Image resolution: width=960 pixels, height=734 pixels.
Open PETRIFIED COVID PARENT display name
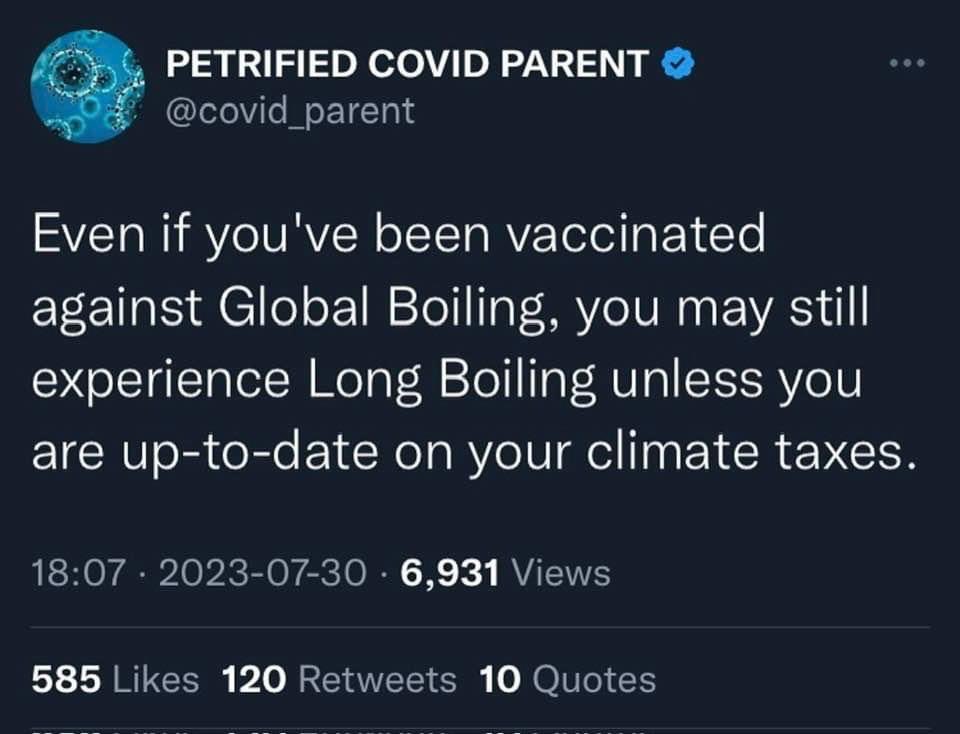point(406,64)
